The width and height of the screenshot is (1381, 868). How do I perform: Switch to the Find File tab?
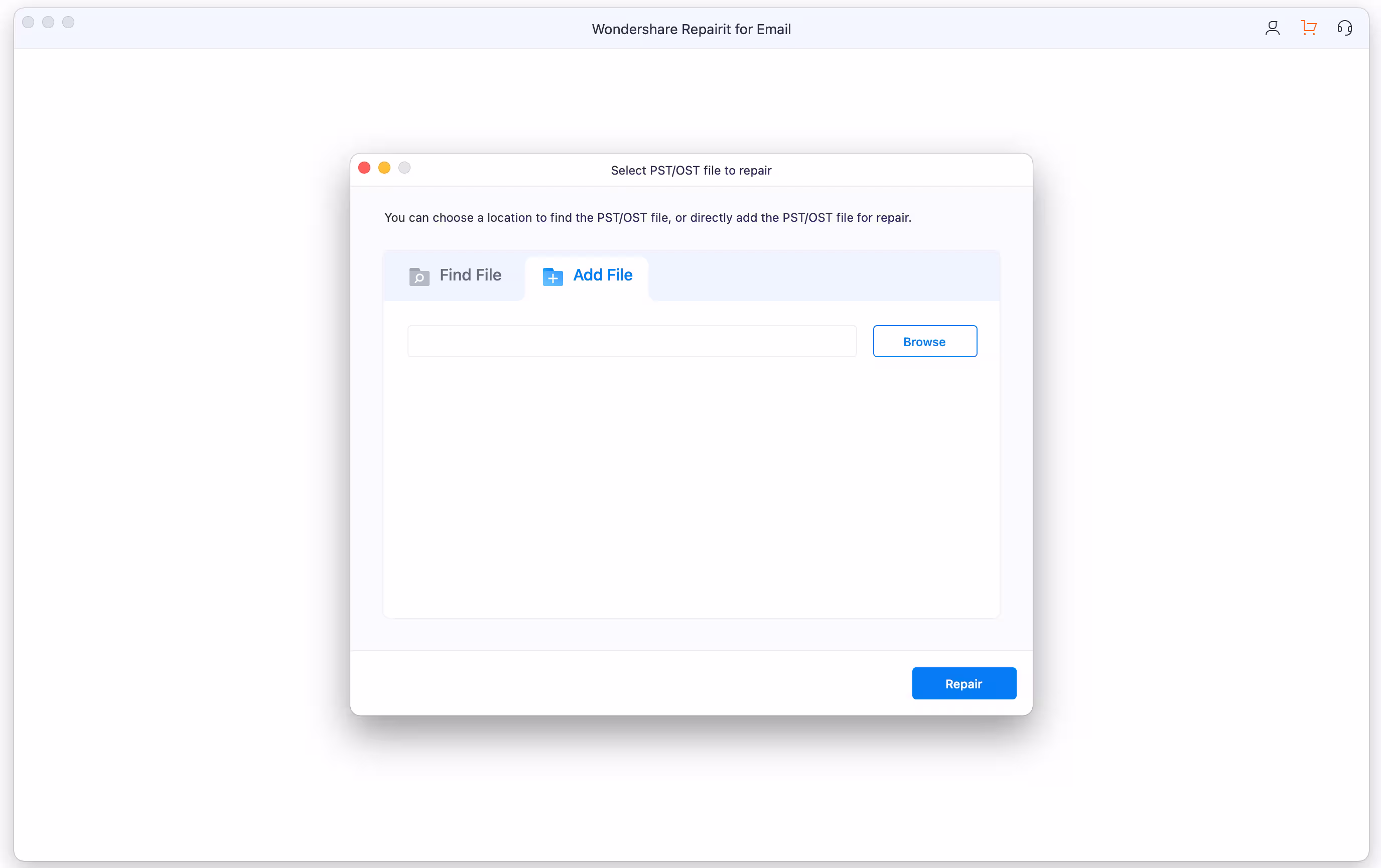pyautogui.click(x=470, y=275)
